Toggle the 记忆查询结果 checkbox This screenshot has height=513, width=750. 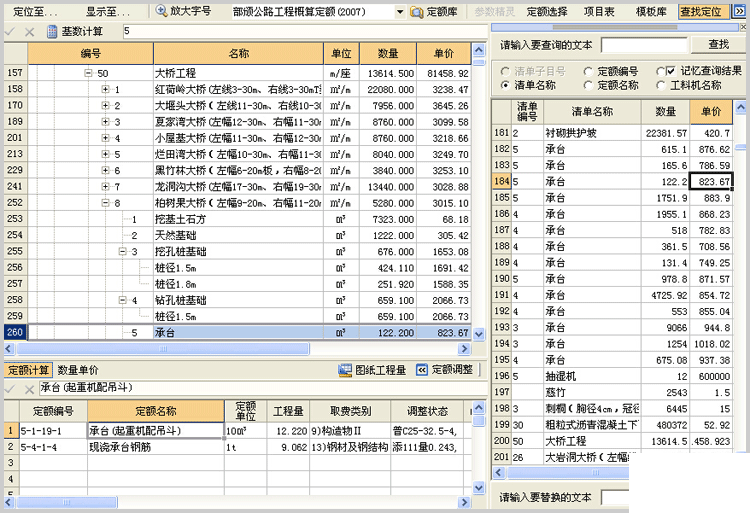click(x=671, y=71)
